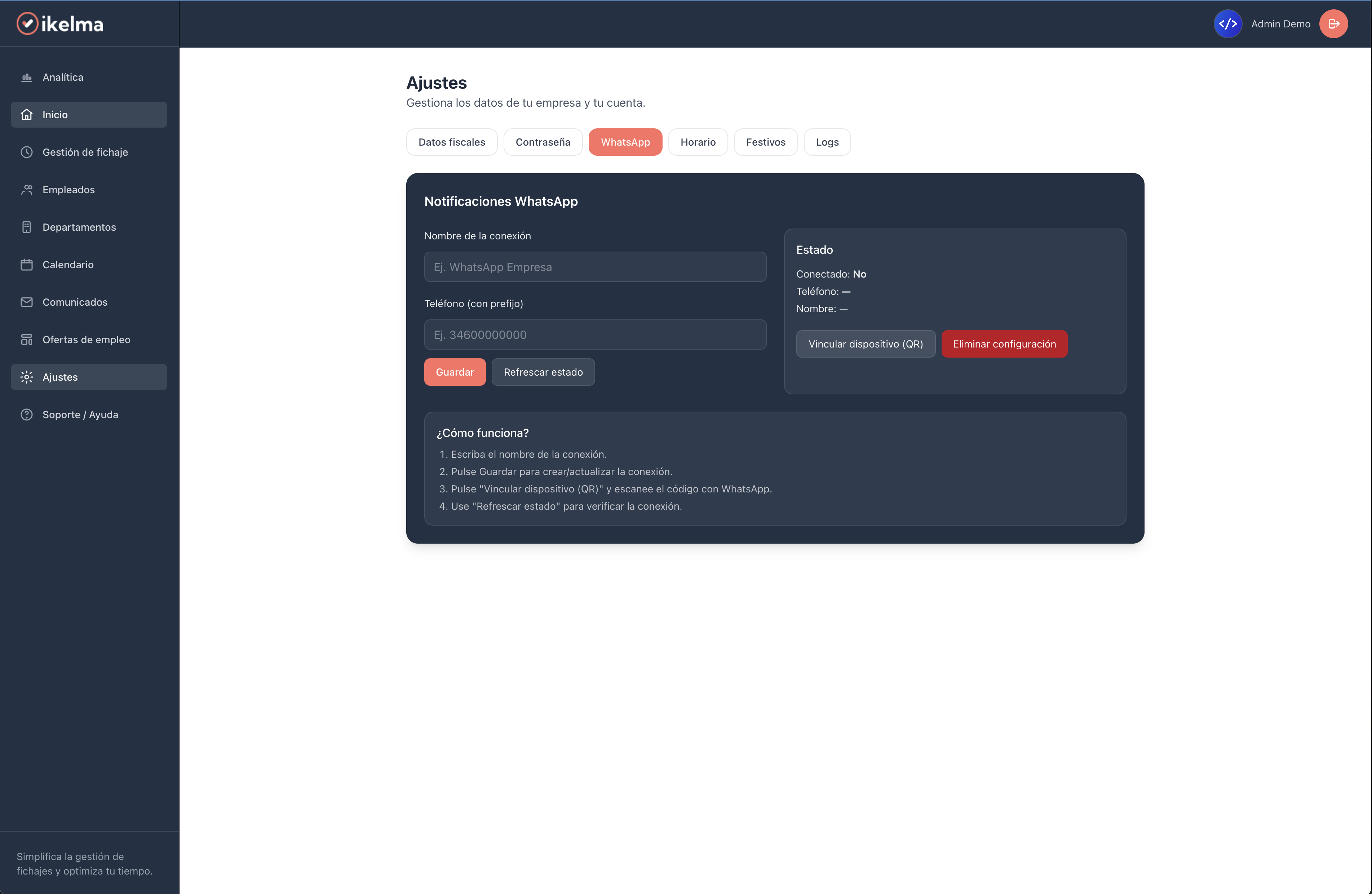Viewport: 1372px width, 894px height.
Task: Click the Calendario calendar icon
Action: pyautogui.click(x=27, y=265)
